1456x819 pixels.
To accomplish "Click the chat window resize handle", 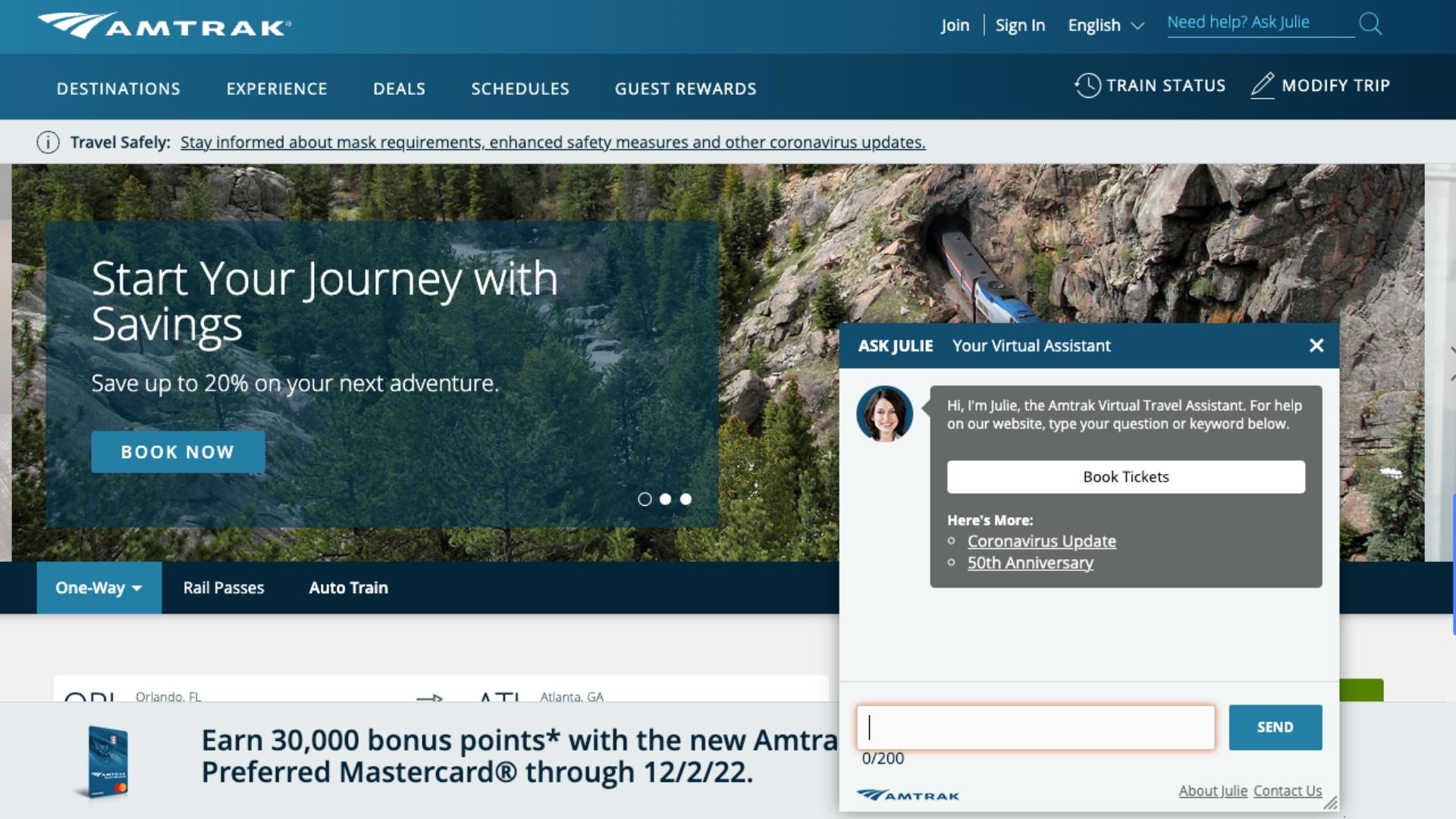I will click(1330, 804).
